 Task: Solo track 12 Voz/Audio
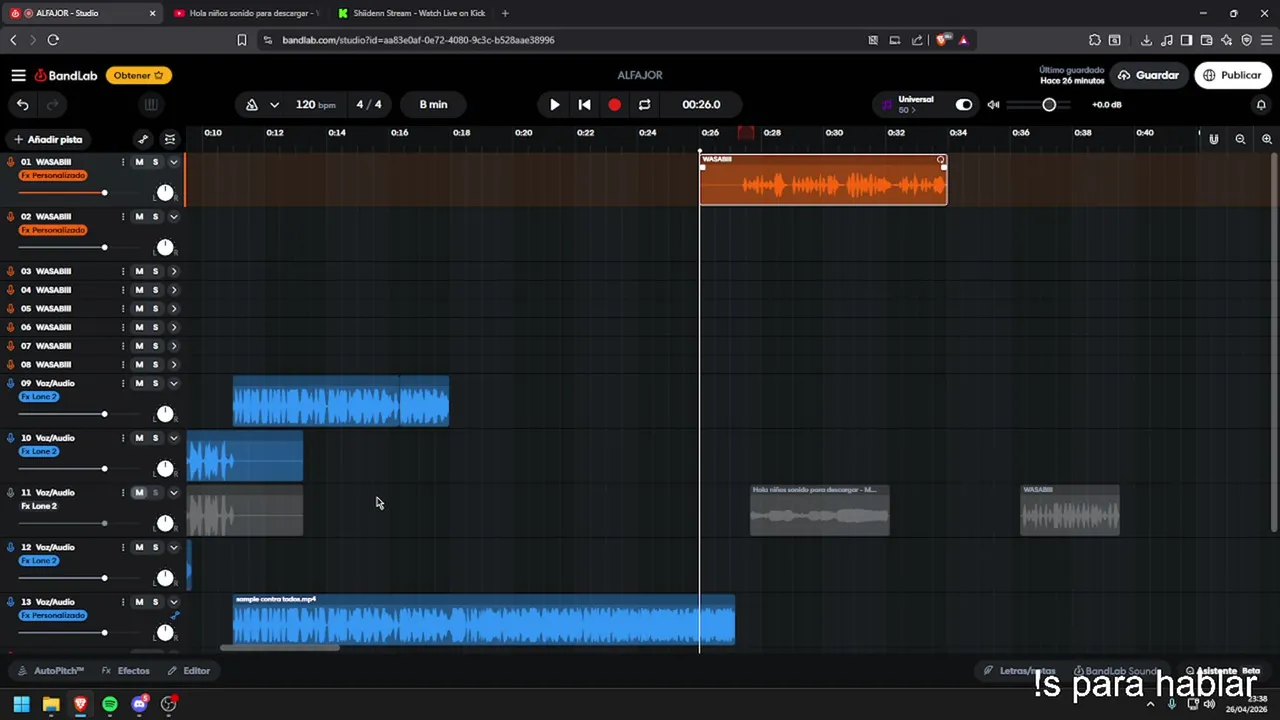click(x=155, y=547)
